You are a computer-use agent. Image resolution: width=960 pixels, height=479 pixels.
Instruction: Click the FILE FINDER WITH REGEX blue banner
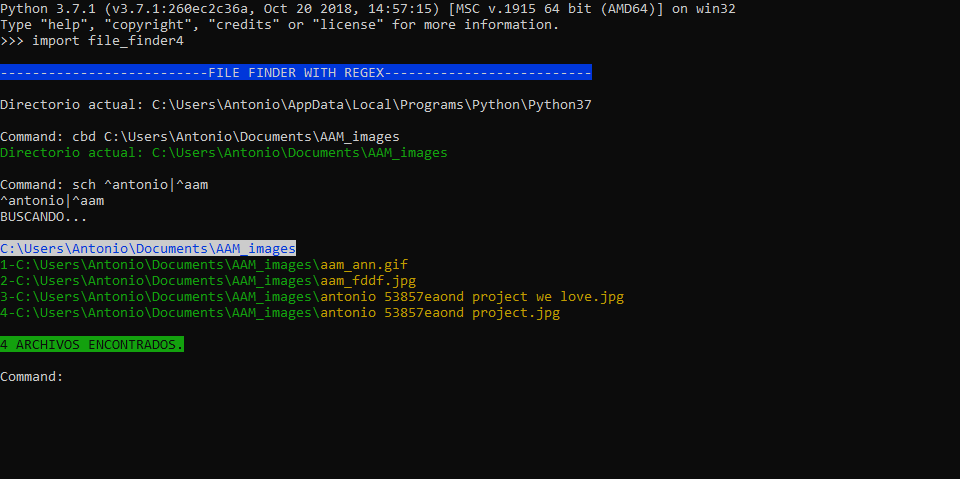(x=296, y=72)
